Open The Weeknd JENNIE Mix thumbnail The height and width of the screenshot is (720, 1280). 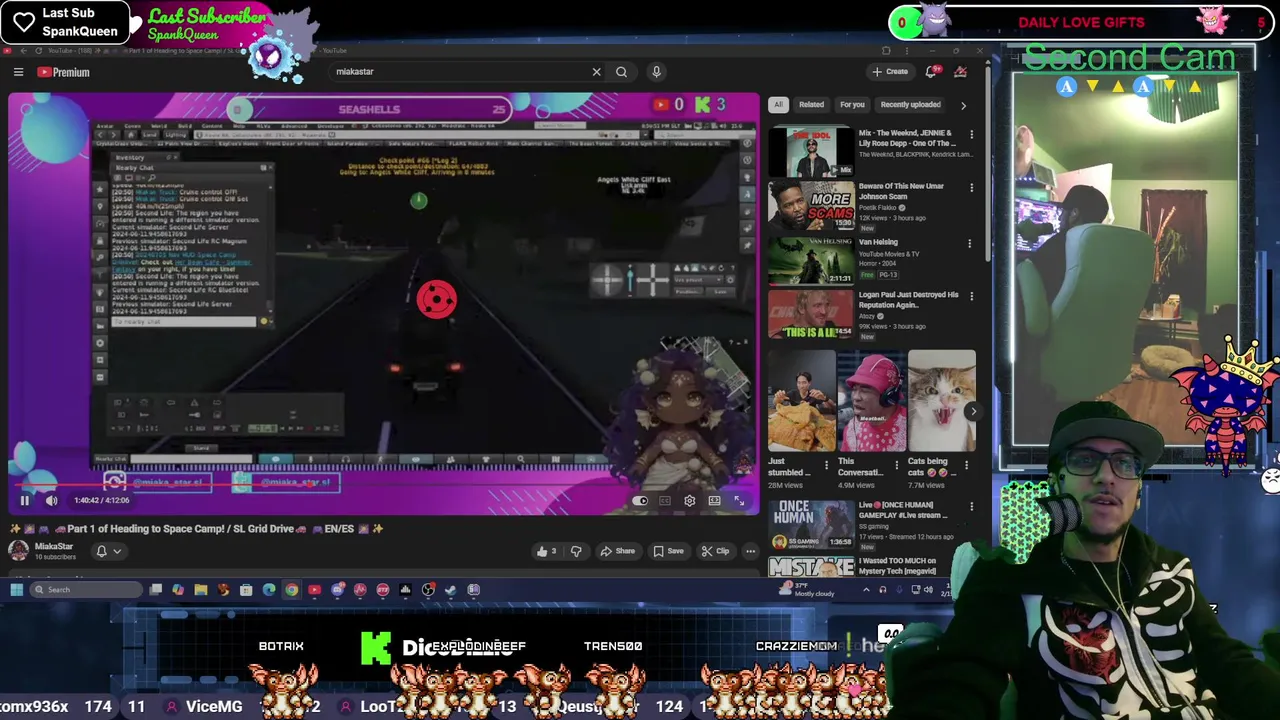pyautogui.click(x=811, y=150)
